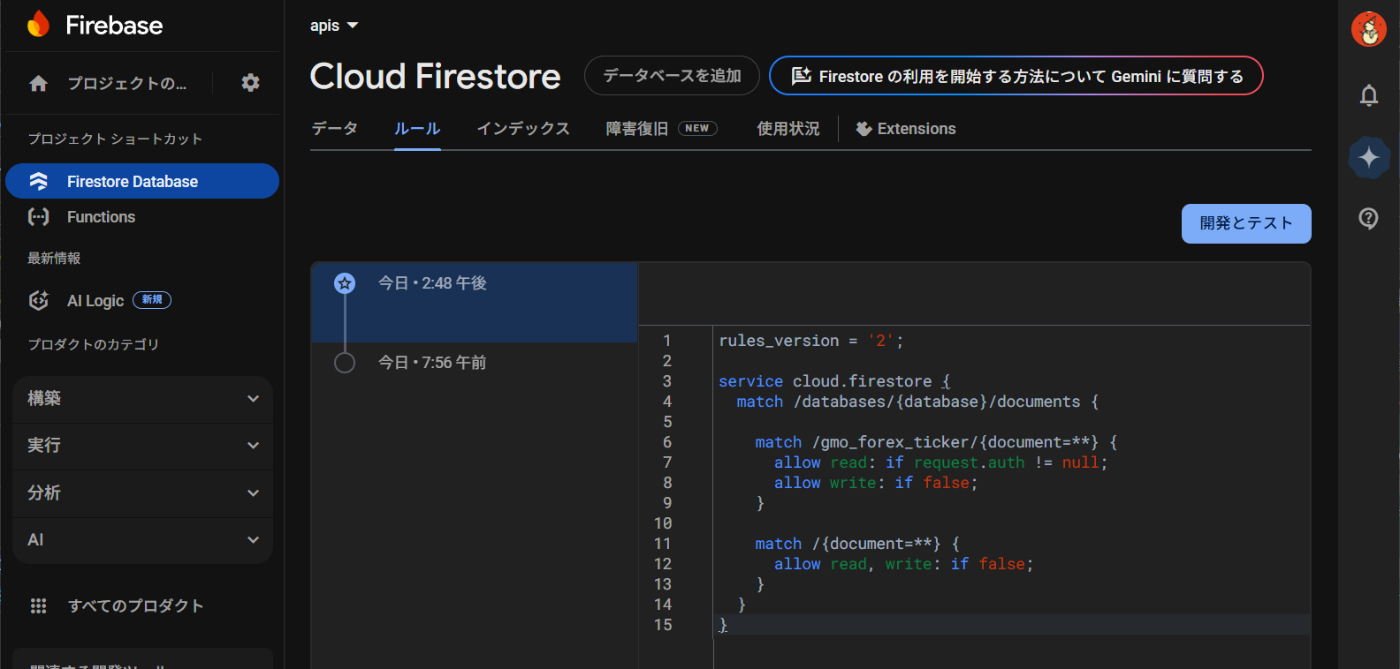Open AI Logic sidebar item
This screenshot has height=669, width=1400.
coord(142,300)
